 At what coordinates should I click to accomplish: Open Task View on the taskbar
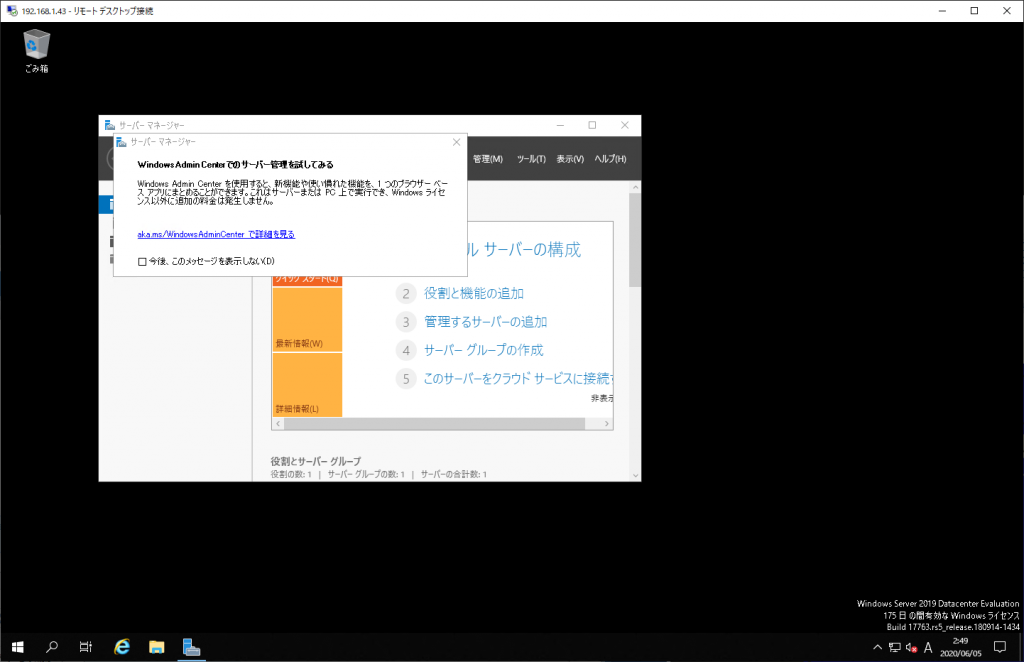86,647
